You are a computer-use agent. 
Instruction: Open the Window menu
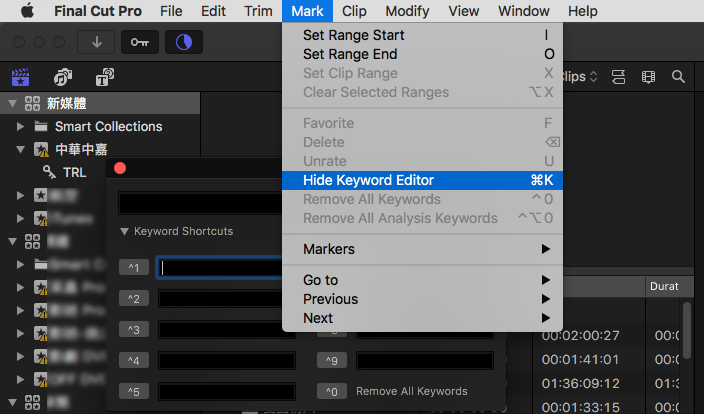tap(524, 11)
